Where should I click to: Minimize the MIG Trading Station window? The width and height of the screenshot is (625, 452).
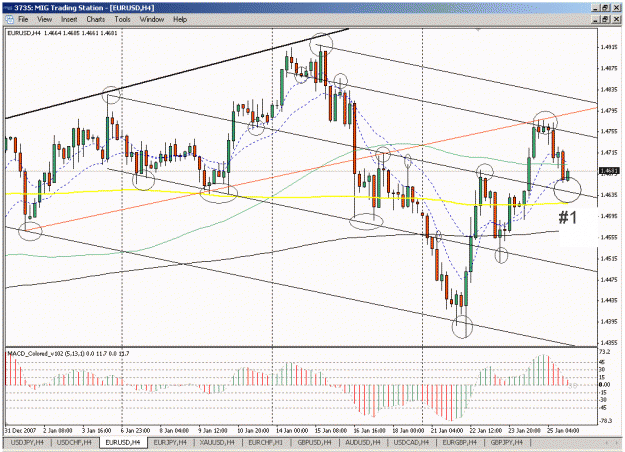pos(596,8)
